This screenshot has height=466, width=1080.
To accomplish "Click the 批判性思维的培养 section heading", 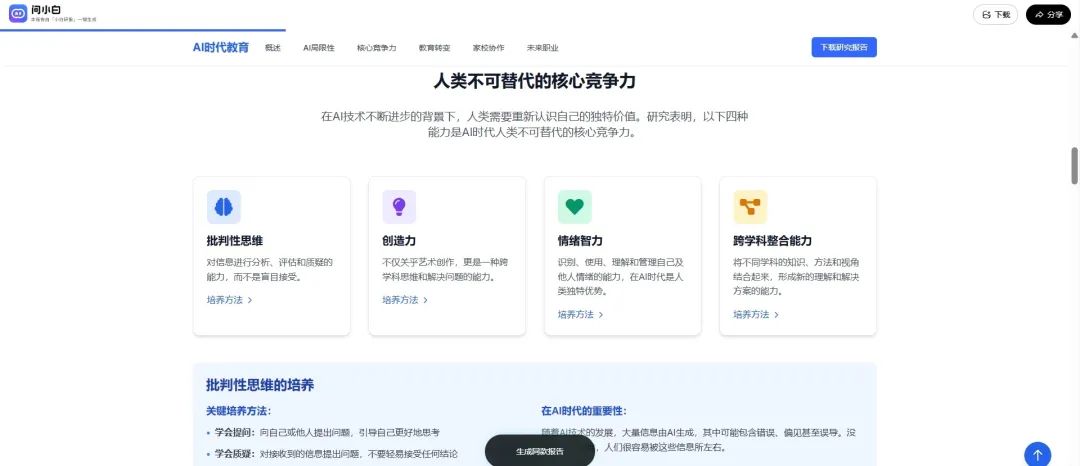I will [x=260, y=385].
